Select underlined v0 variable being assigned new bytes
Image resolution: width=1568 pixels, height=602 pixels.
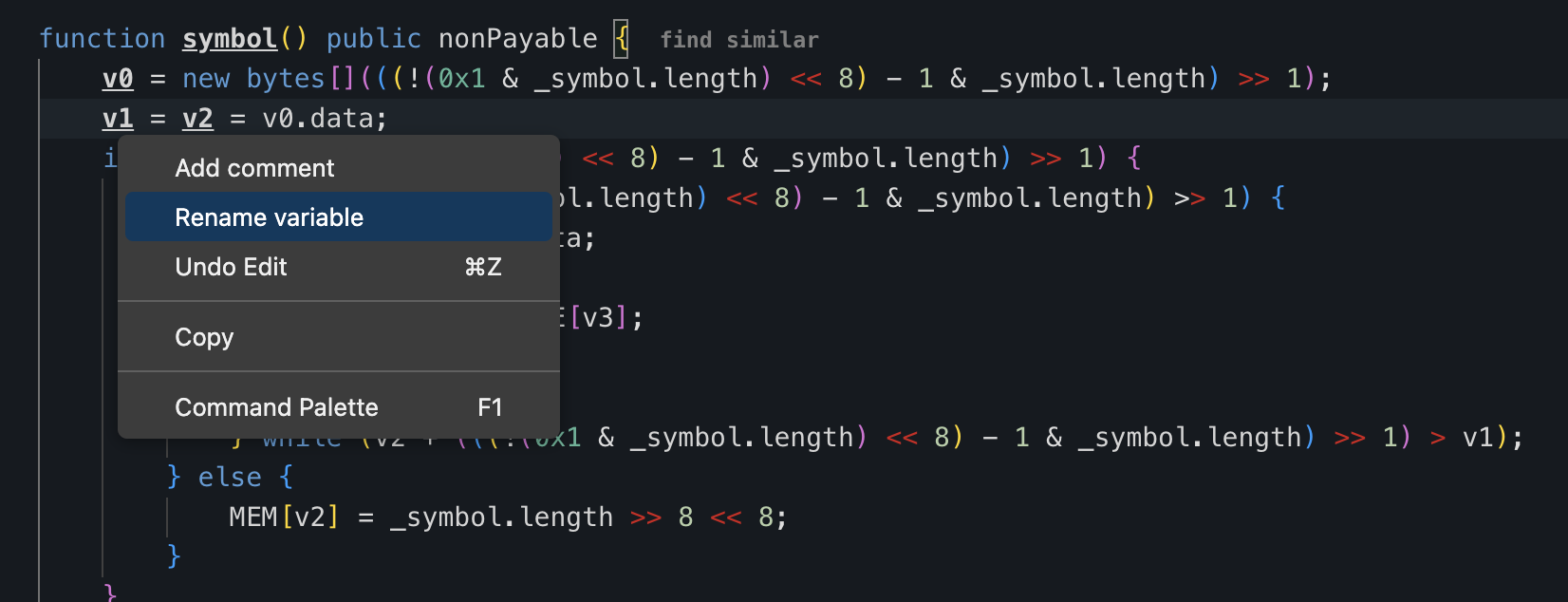point(118,79)
